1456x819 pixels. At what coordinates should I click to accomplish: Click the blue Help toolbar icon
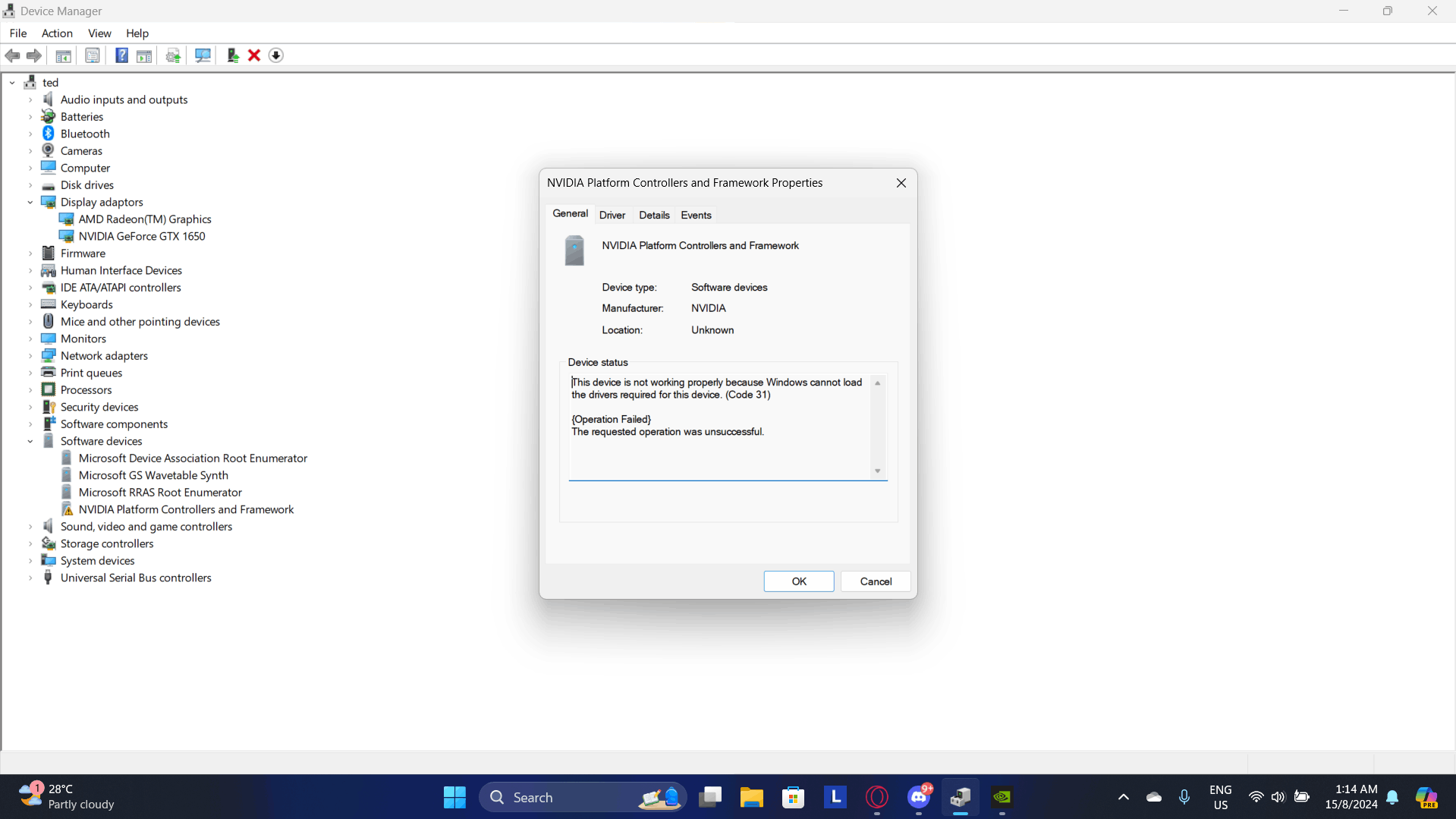tap(121, 55)
